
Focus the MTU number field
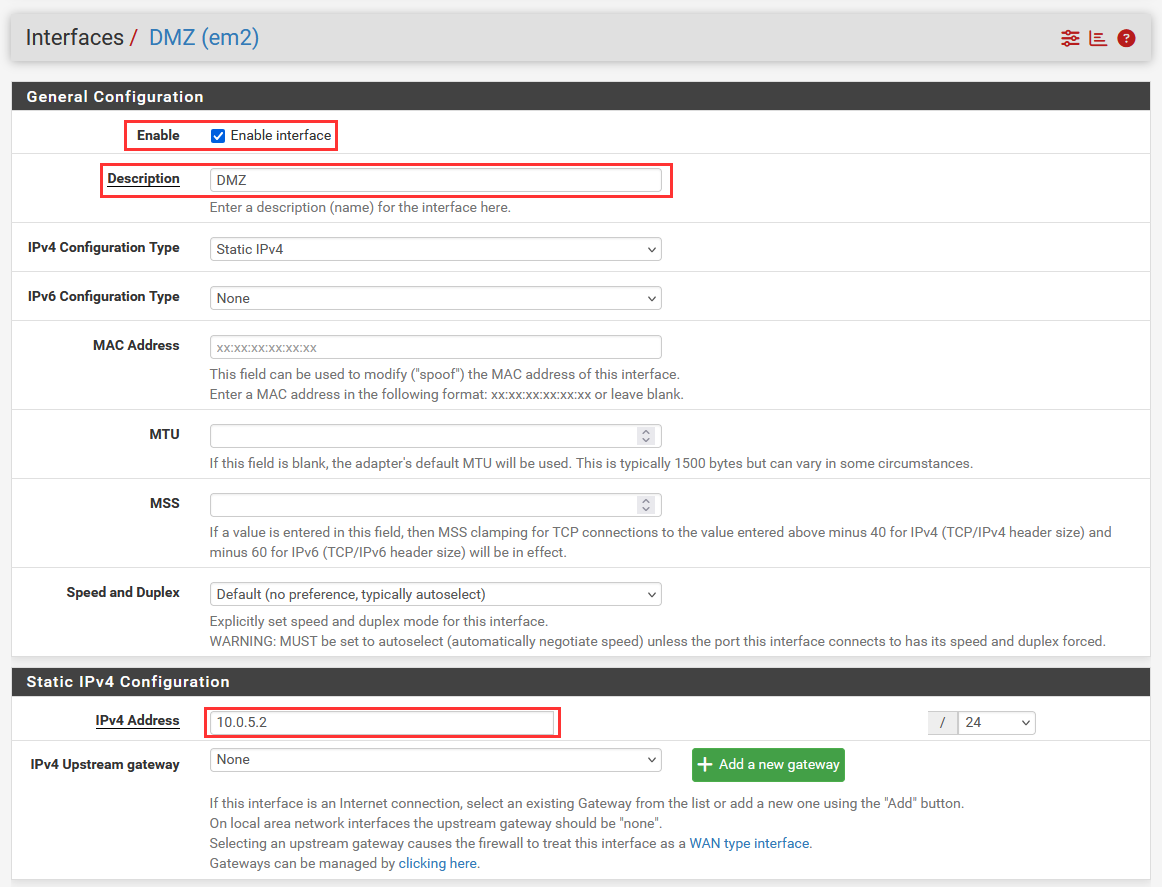point(420,436)
